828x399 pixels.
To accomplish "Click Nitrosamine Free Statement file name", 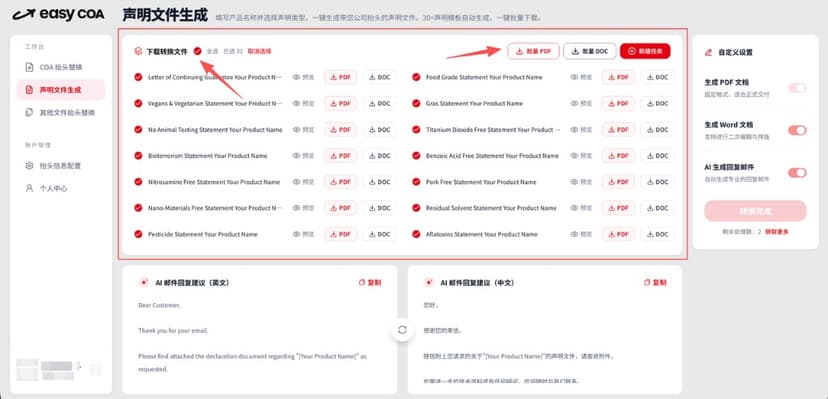I will [214, 182].
